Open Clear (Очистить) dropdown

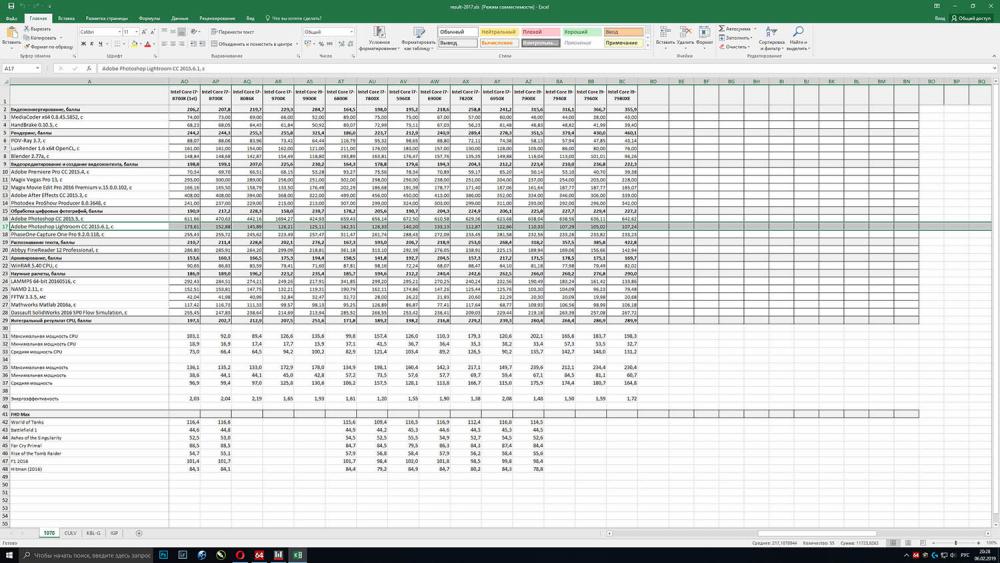pyautogui.click(x=733, y=47)
